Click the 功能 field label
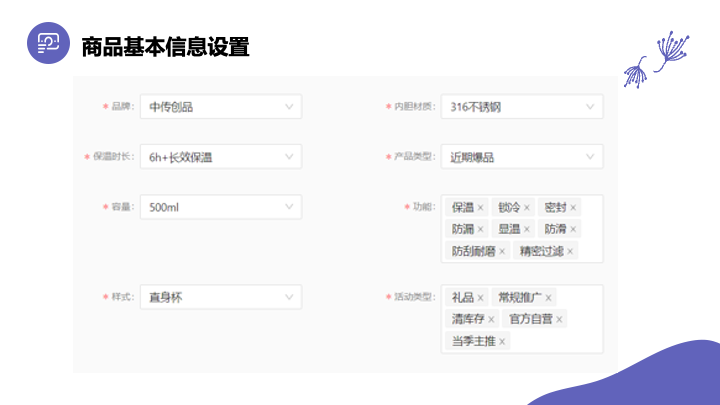This screenshot has height=405, width=720. [x=423, y=207]
